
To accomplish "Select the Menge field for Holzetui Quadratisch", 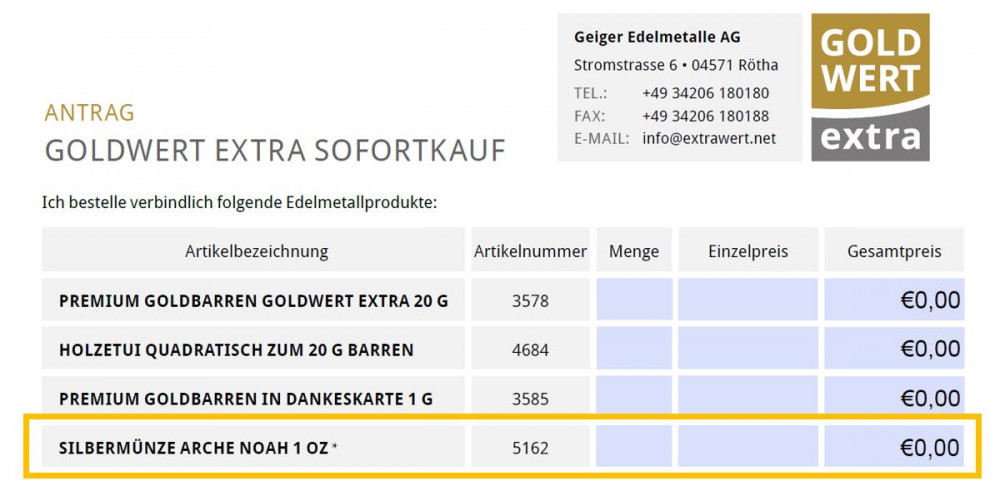I will pyautogui.click(x=634, y=349).
